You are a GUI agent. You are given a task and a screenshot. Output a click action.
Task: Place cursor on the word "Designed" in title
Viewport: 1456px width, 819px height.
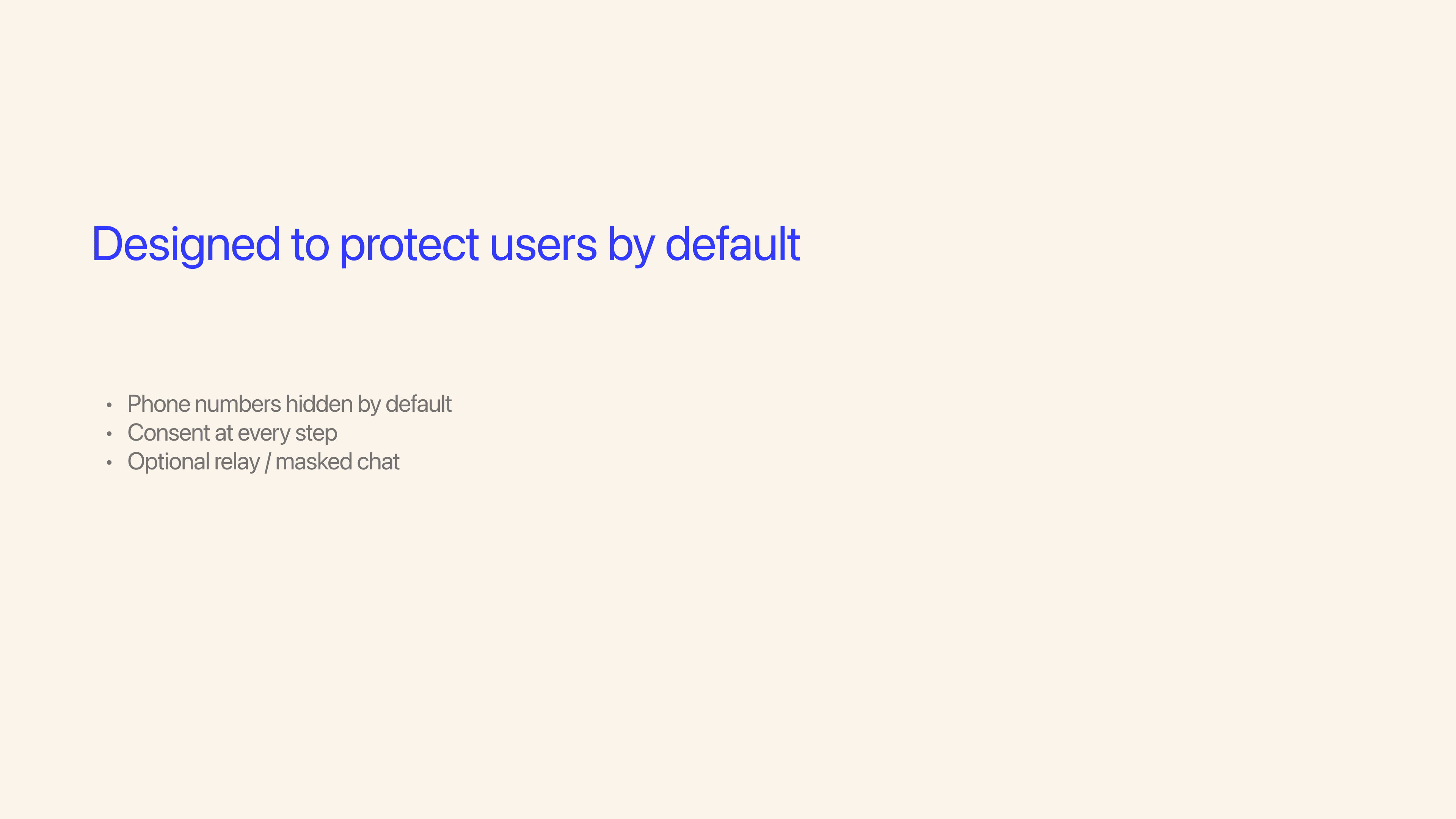tap(186, 244)
